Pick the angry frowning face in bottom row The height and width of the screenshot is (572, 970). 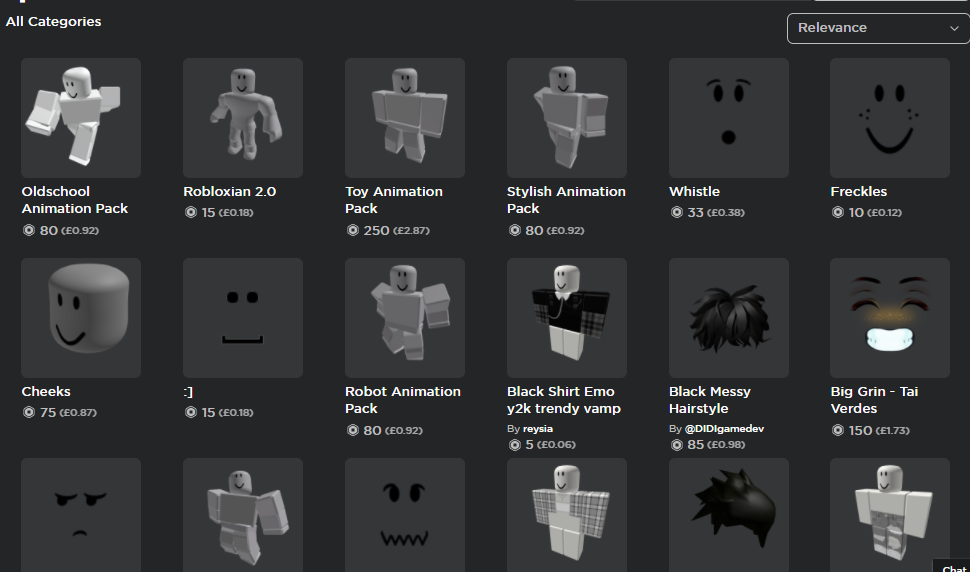click(x=81, y=515)
